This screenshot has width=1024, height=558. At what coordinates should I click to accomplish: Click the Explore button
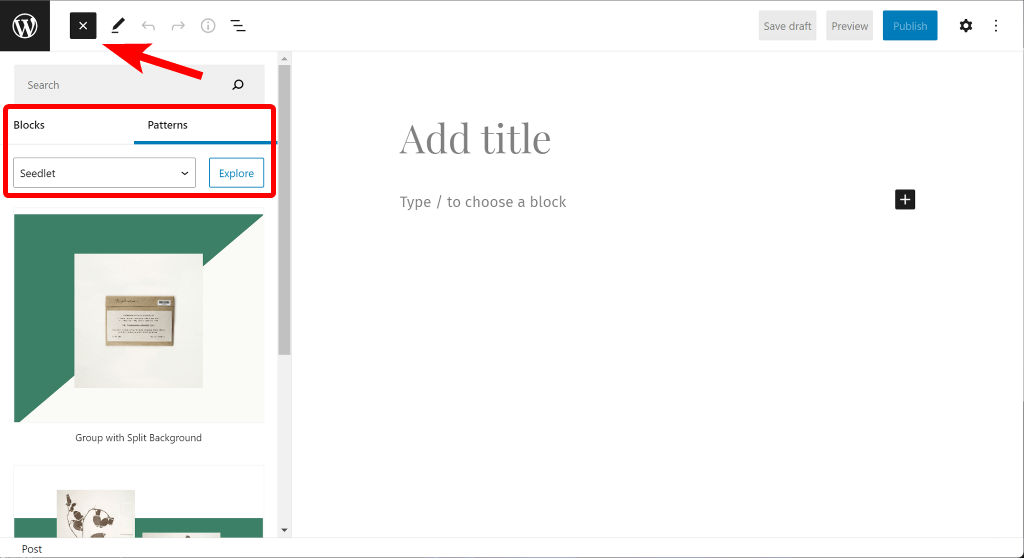pos(236,173)
